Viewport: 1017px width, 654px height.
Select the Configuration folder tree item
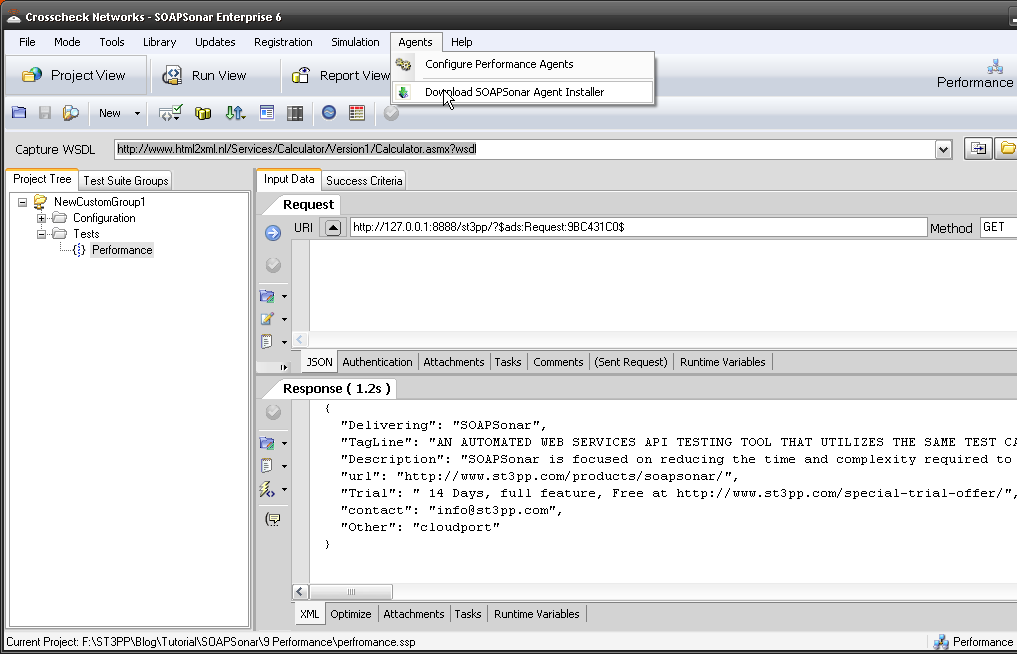tap(104, 218)
